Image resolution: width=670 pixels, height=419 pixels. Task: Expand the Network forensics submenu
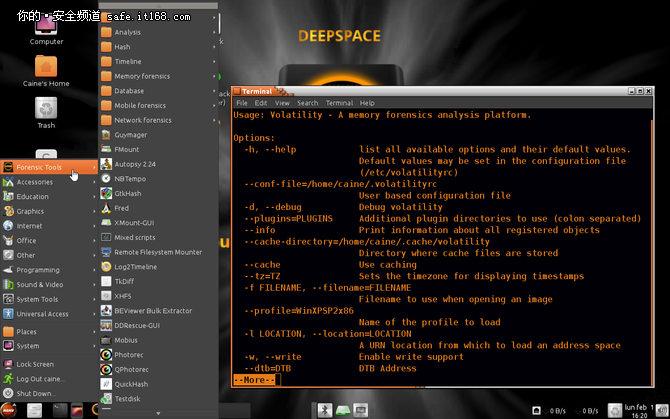coord(142,120)
